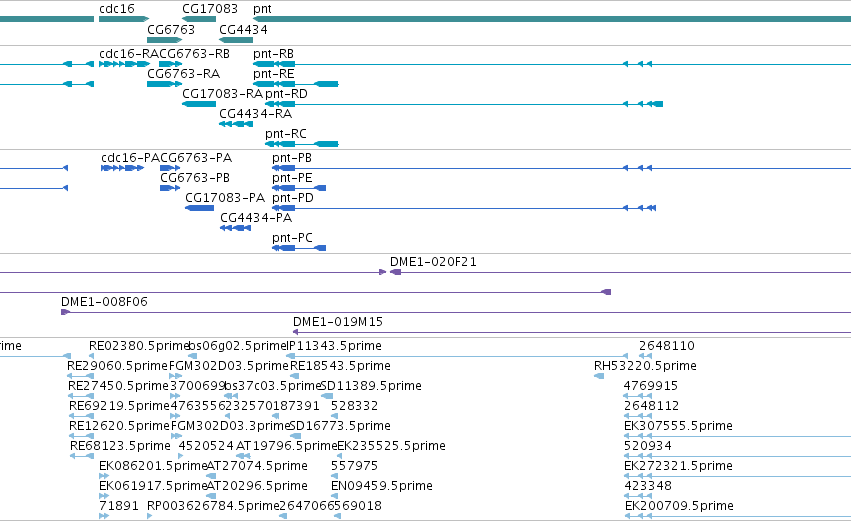851x521 pixels.
Task: Click BAC clone DME1-008F06
Action: 104,302
